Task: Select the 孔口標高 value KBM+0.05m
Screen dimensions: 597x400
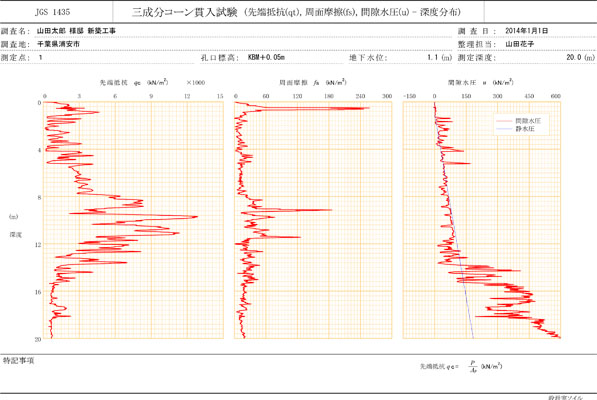Action: click(x=266, y=57)
